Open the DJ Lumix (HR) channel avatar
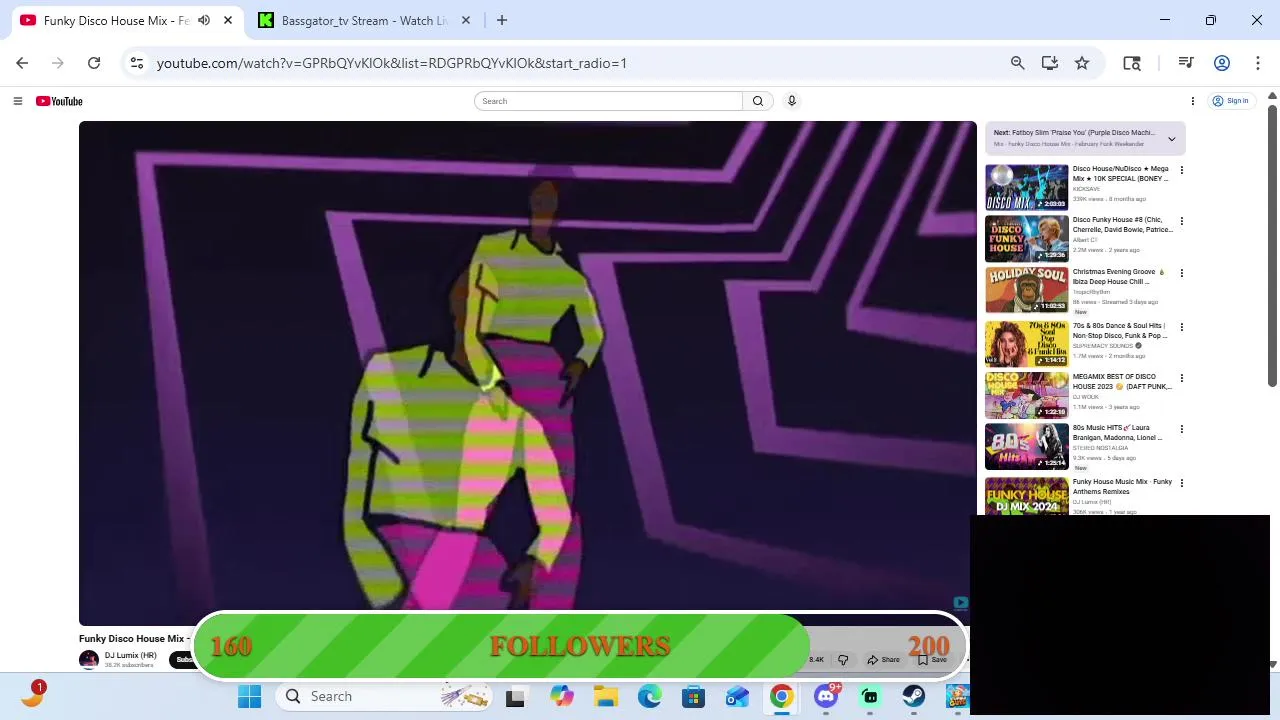The width and height of the screenshot is (1280, 720). [89, 659]
